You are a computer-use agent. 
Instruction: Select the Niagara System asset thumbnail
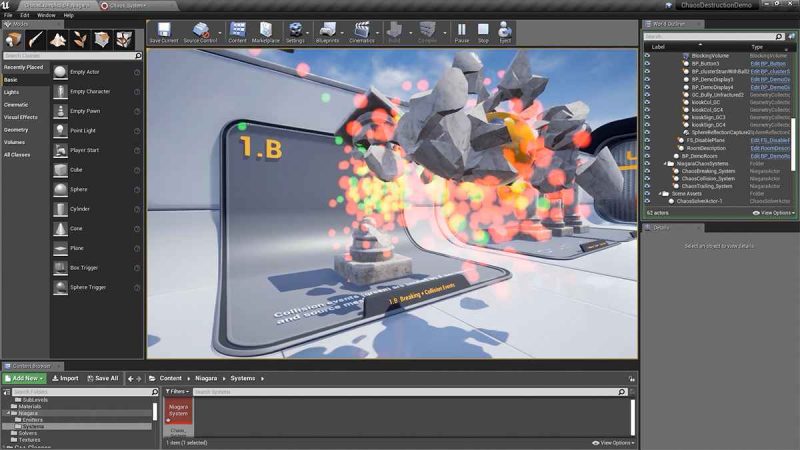click(x=178, y=412)
